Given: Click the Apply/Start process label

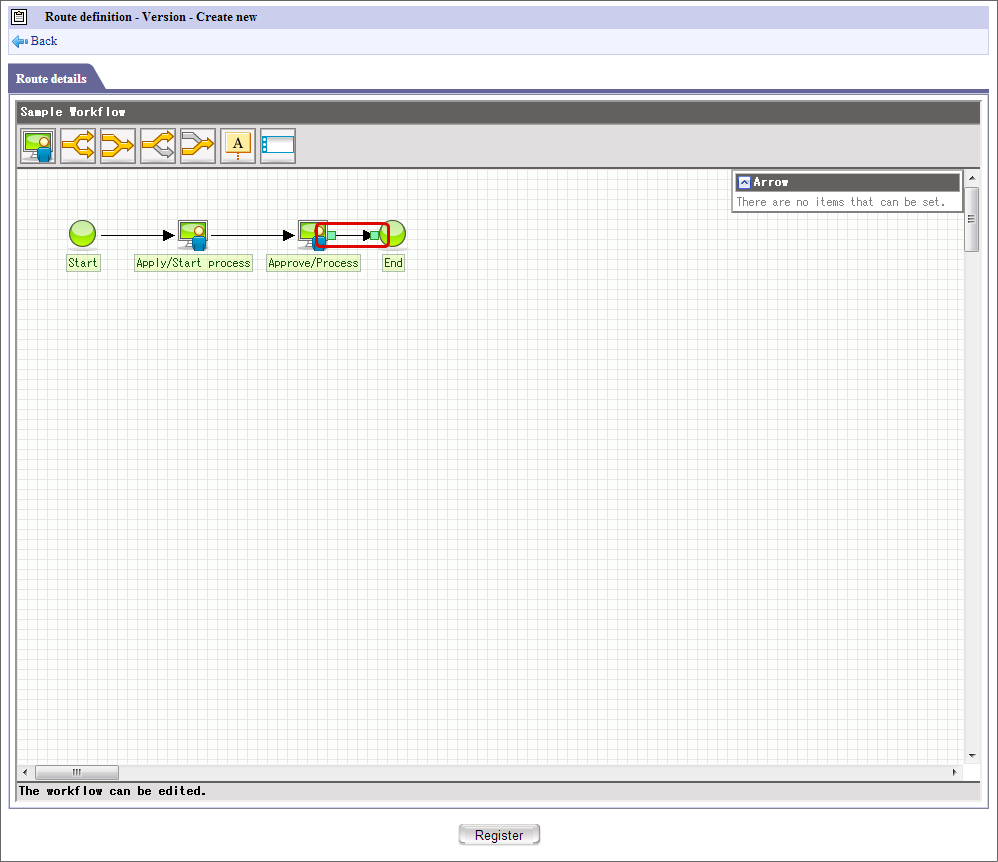Looking at the screenshot, I should 193,263.
